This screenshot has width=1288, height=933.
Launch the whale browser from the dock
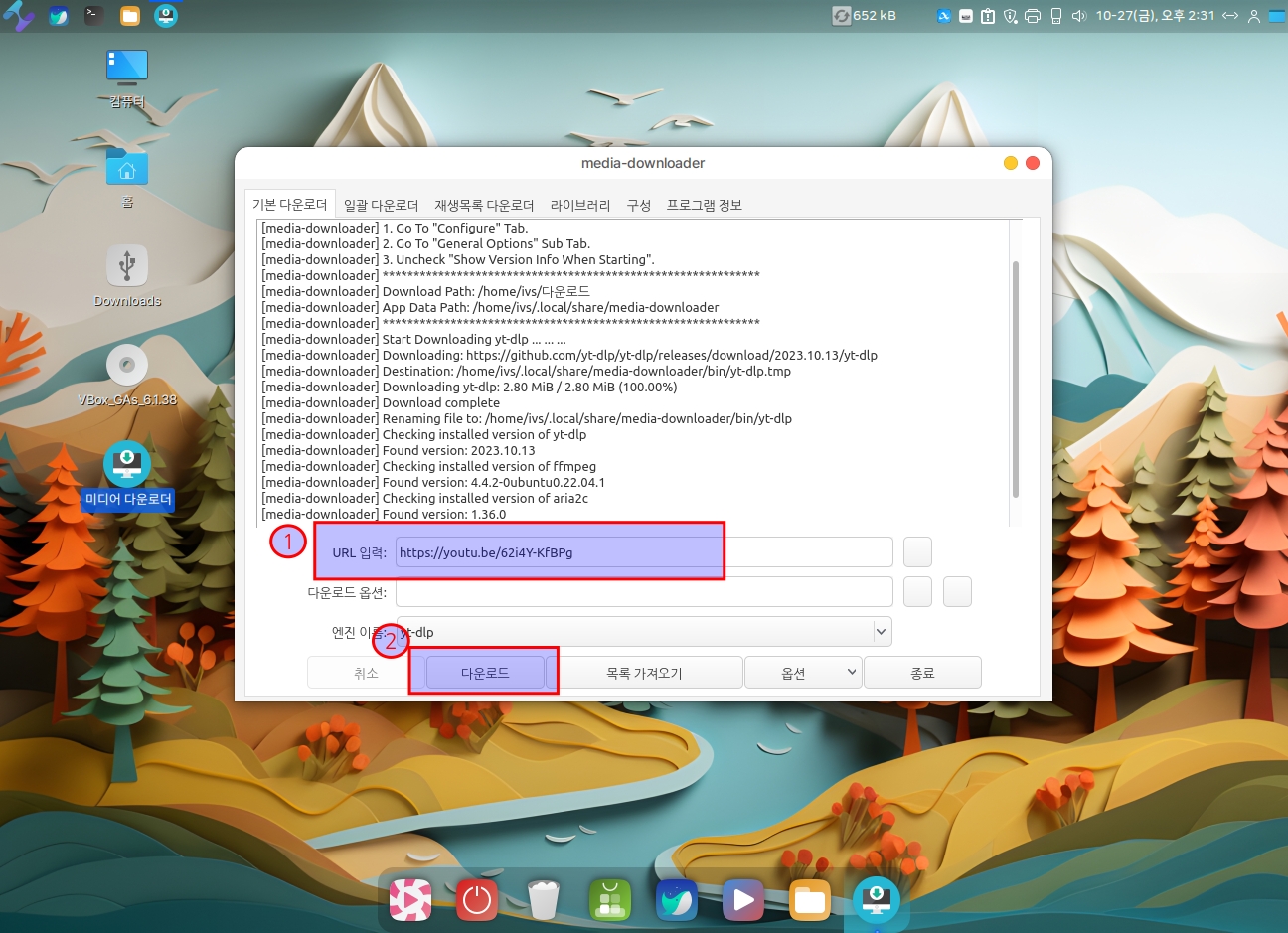[x=677, y=900]
